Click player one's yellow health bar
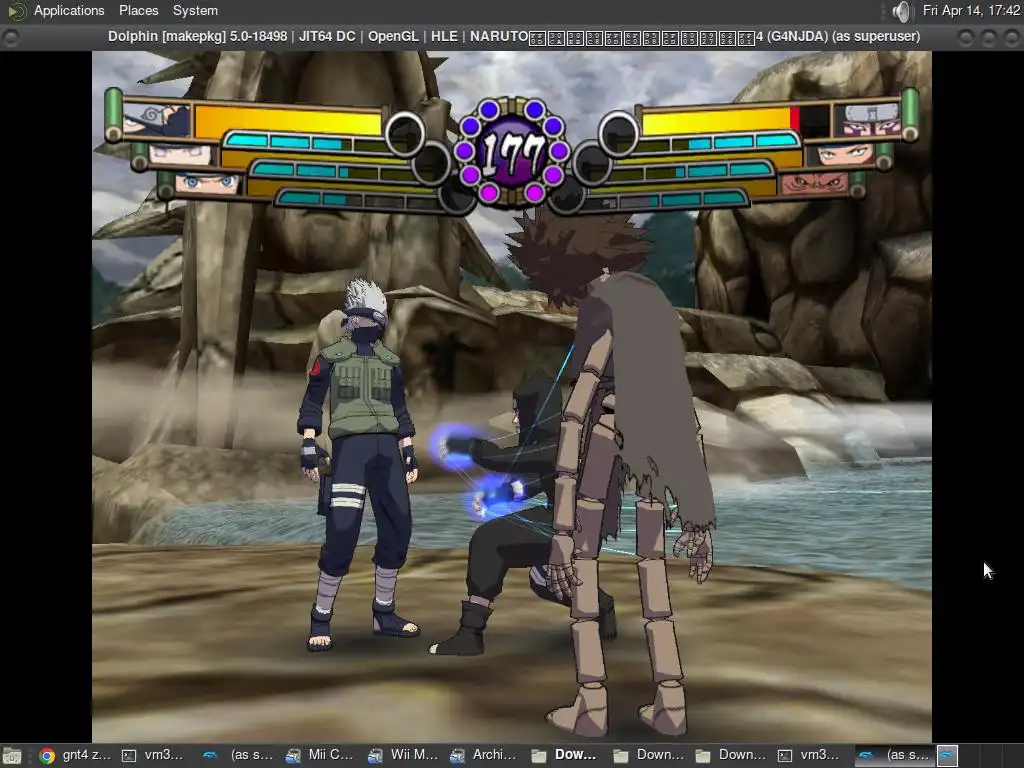 point(288,120)
